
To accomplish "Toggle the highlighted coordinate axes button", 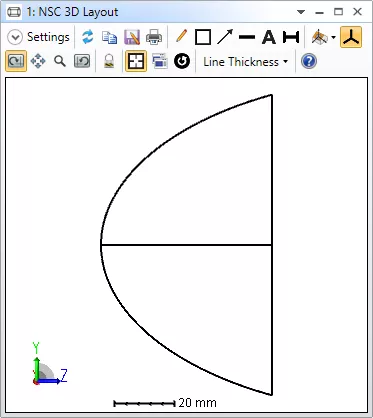I will pyautogui.click(x=351, y=37).
